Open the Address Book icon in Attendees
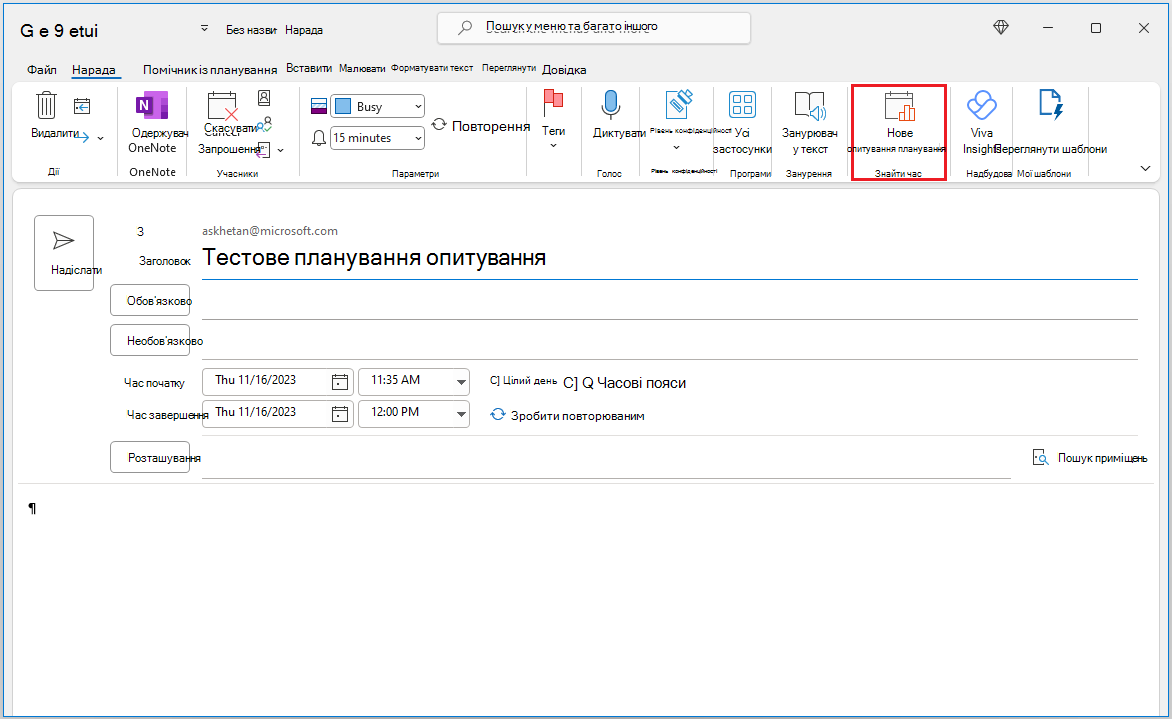 [264, 98]
